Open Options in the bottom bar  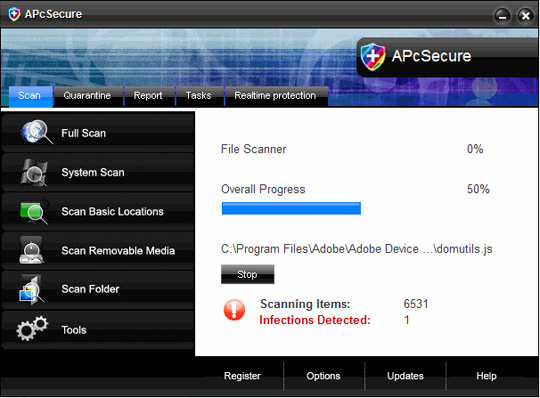(x=323, y=376)
